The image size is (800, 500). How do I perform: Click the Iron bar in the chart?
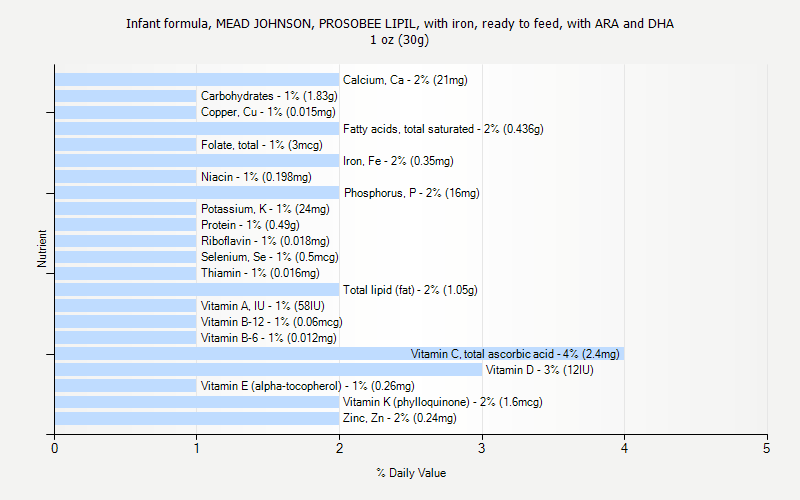coord(197,161)
